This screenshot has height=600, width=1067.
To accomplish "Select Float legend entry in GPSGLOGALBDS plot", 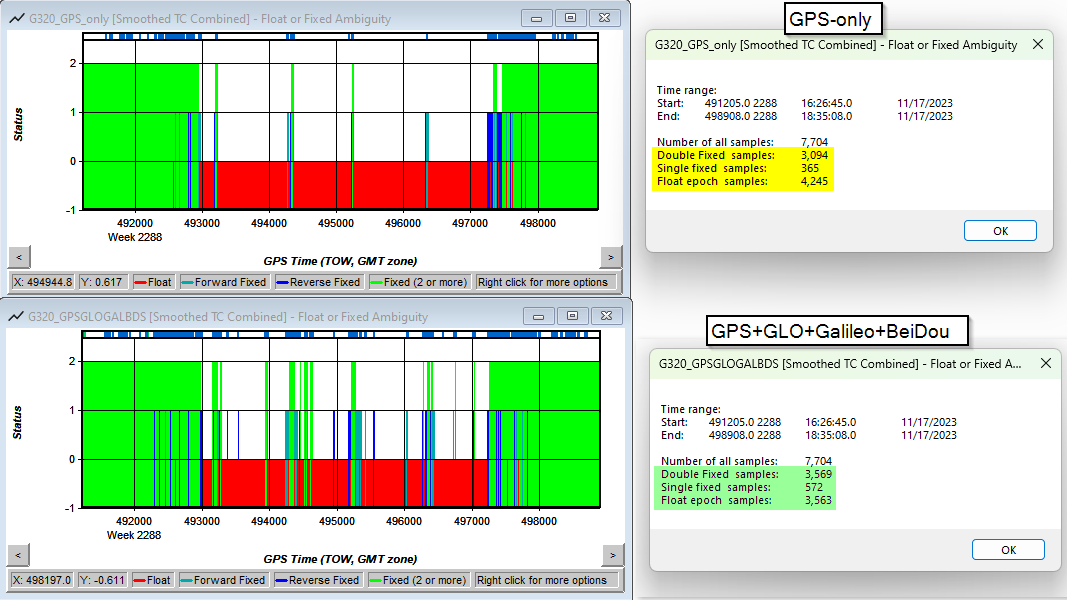I will click(x=152, y=580).
